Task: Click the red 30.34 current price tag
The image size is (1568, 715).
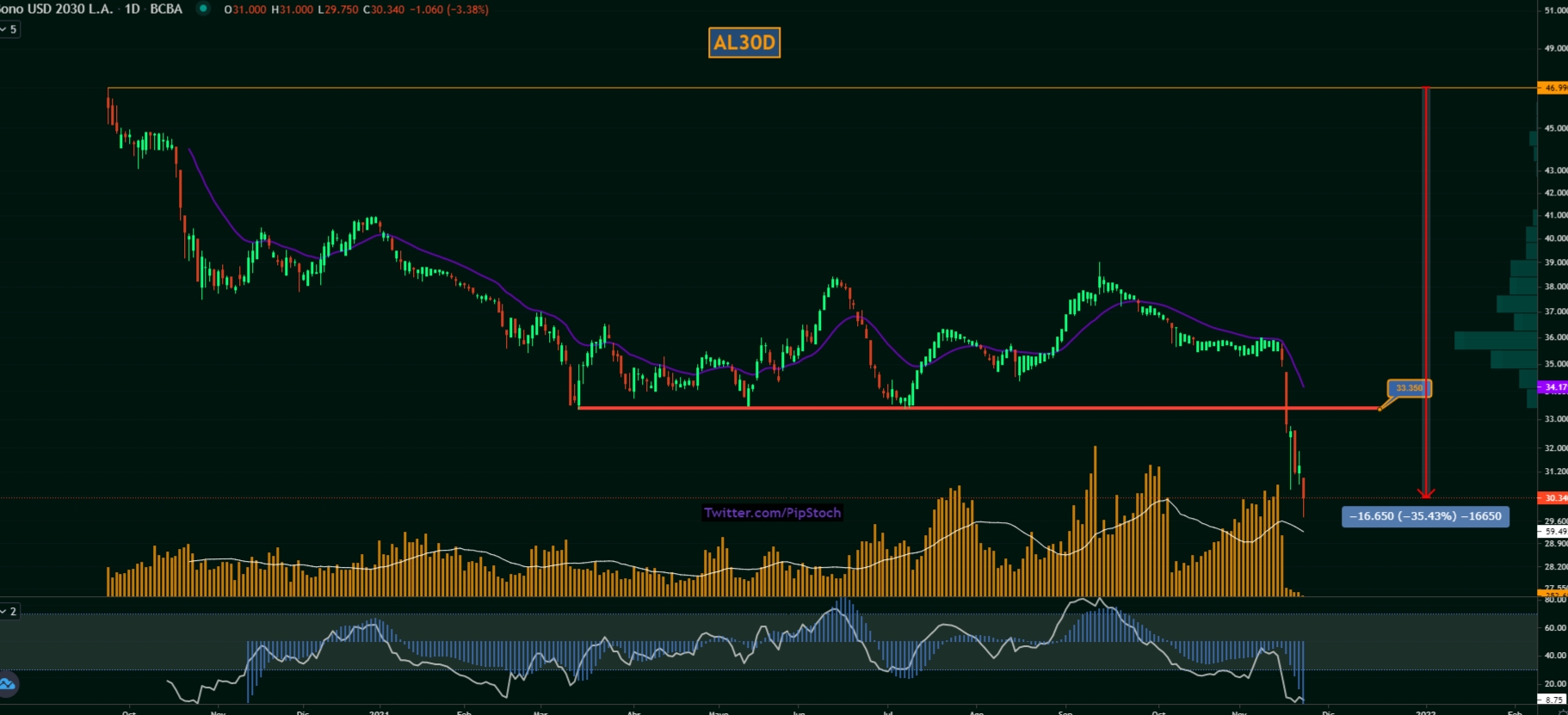Action: pos(1553,497)
